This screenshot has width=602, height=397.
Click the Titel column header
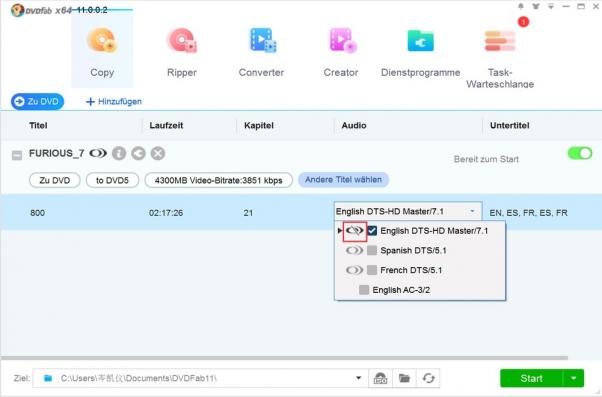point(38,126)
